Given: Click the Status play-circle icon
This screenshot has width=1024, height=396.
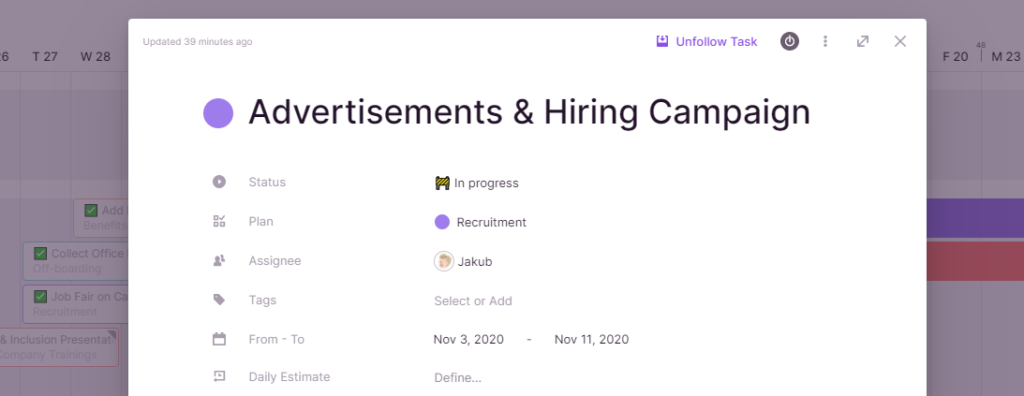Looking at the screenshot, I should click(x=219, y=182).
